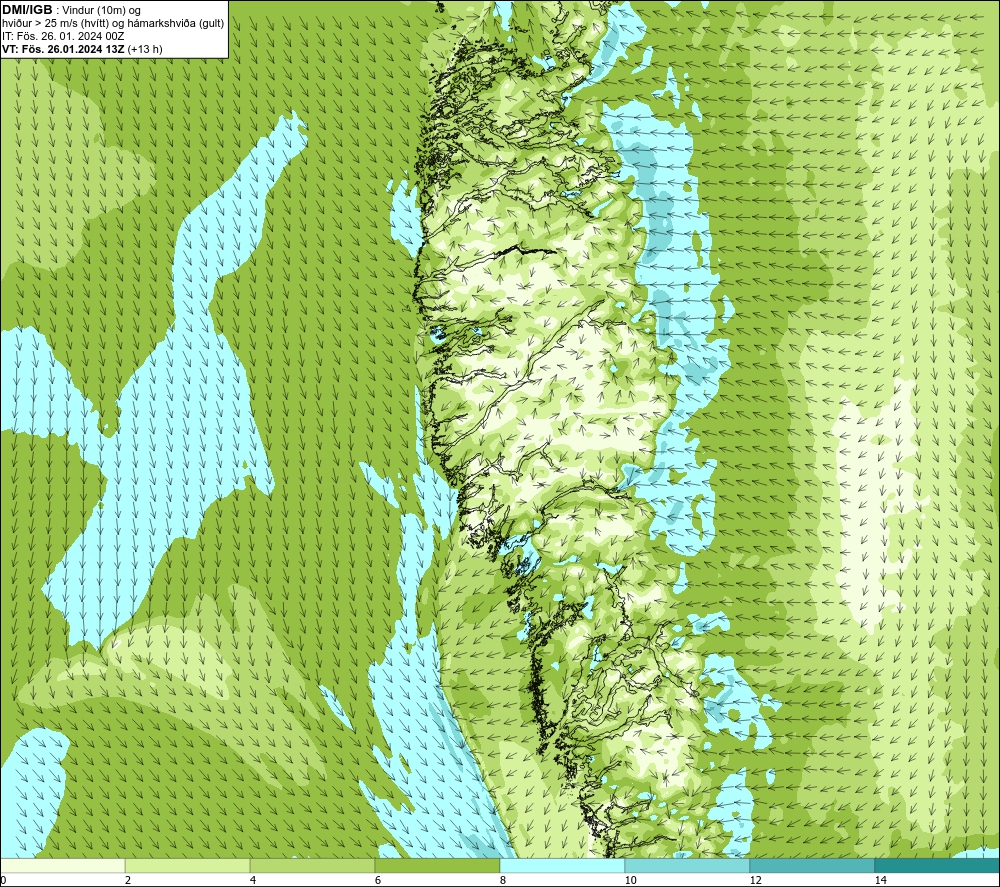This screenshot has height=887, width=1000.
Task: Click the 6–8 m/s dark green swatch
Action: 438,866
